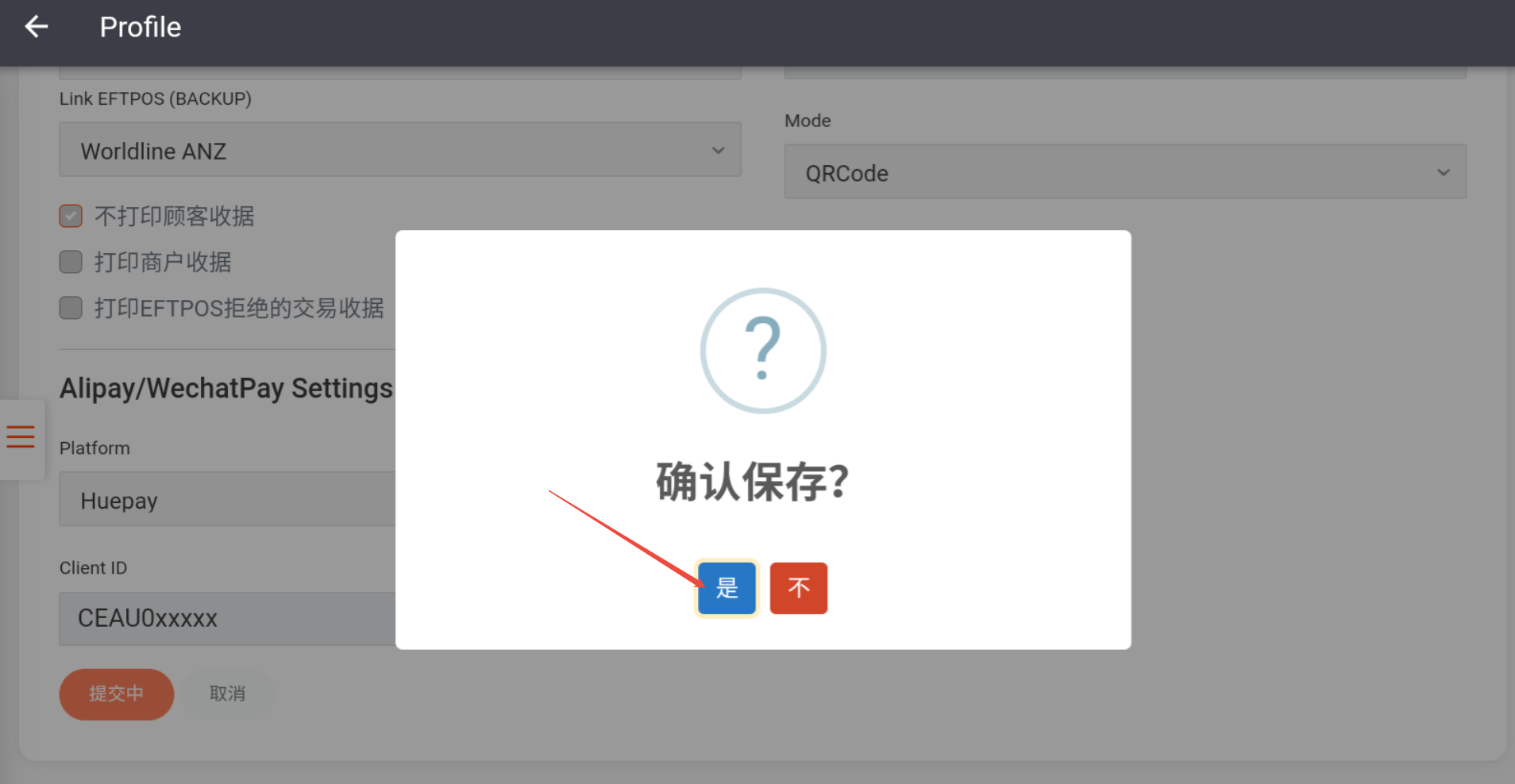
Task: Click the Link EFTPOS (BACKUP) label
Action: [x=155, y=98]
